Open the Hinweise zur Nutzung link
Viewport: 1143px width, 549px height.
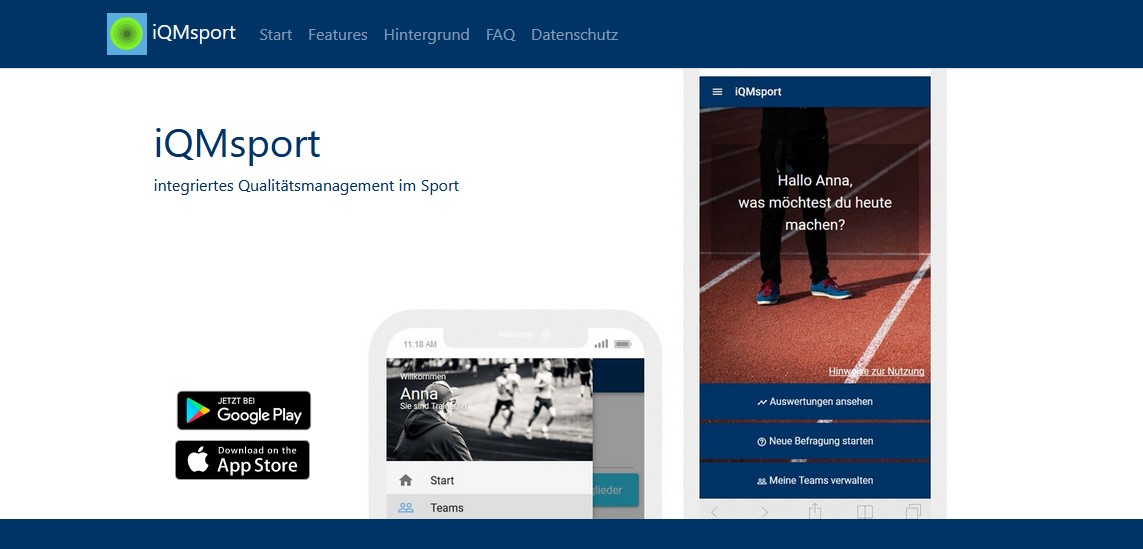pyautogui.click(x=876, y=371)
